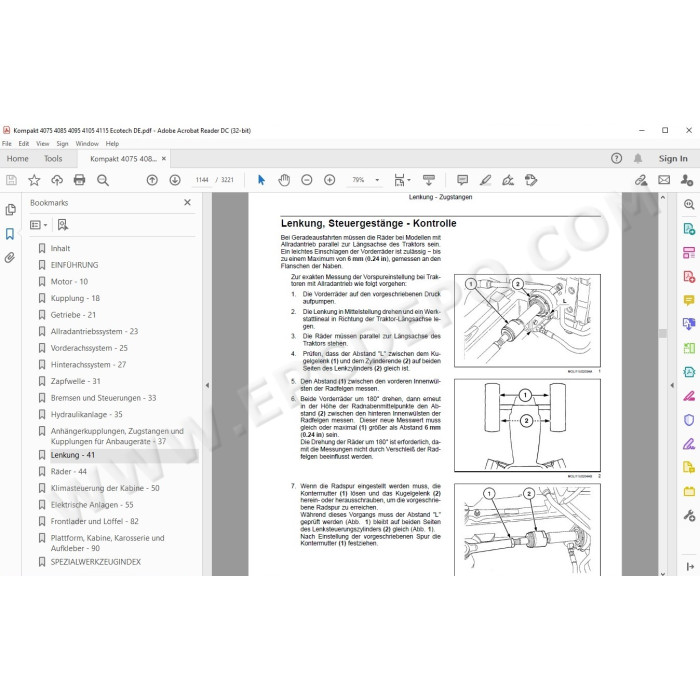Open the View menu
Image resolution: width=700 pixels, height=700 pixels.
pyautogui.click(x=43, y=144)
